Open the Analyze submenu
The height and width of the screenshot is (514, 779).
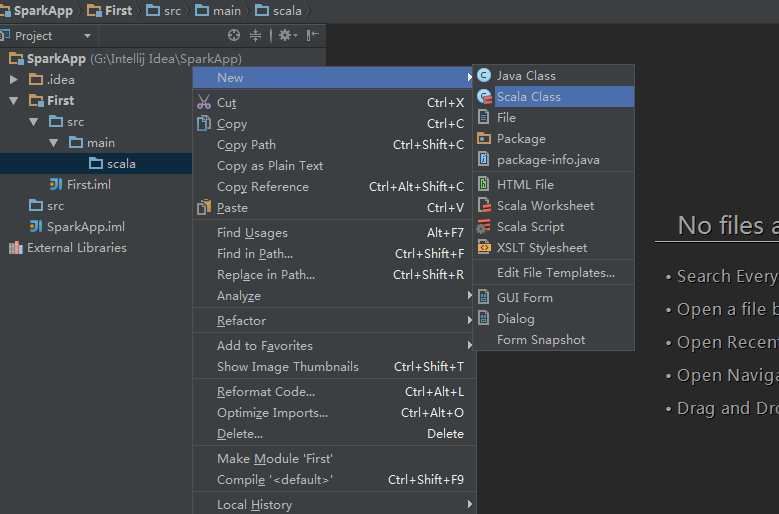(x=469, y=295)
